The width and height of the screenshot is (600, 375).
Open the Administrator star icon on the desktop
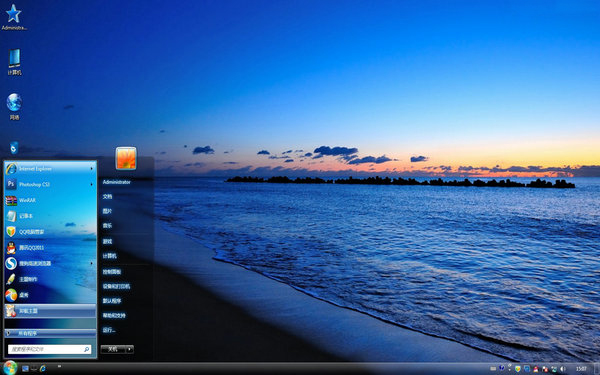coord(14,17)
